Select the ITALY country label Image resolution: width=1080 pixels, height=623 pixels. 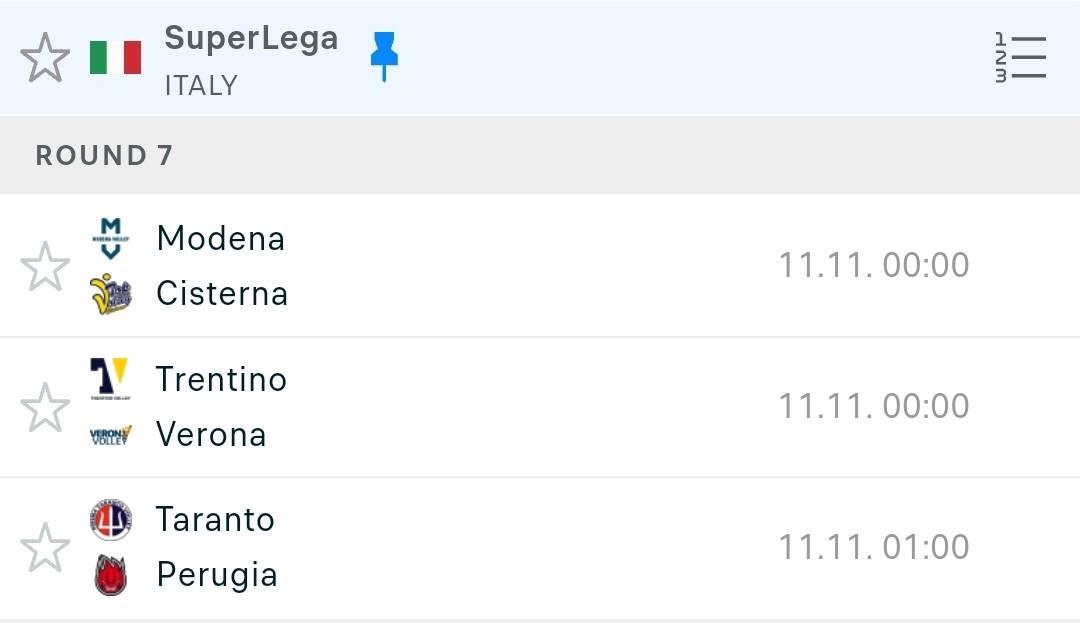(x=201, y=86)
